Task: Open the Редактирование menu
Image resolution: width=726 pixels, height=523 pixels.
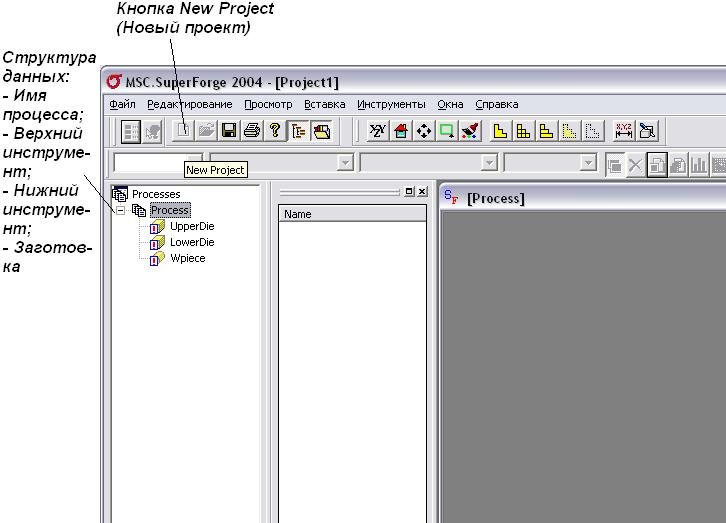Action: pyautogui.click(x=190, y=105)
